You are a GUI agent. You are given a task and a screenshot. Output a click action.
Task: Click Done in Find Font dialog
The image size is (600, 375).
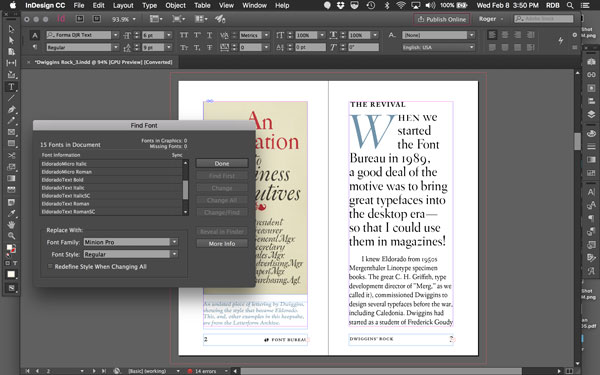pos(222,163)
